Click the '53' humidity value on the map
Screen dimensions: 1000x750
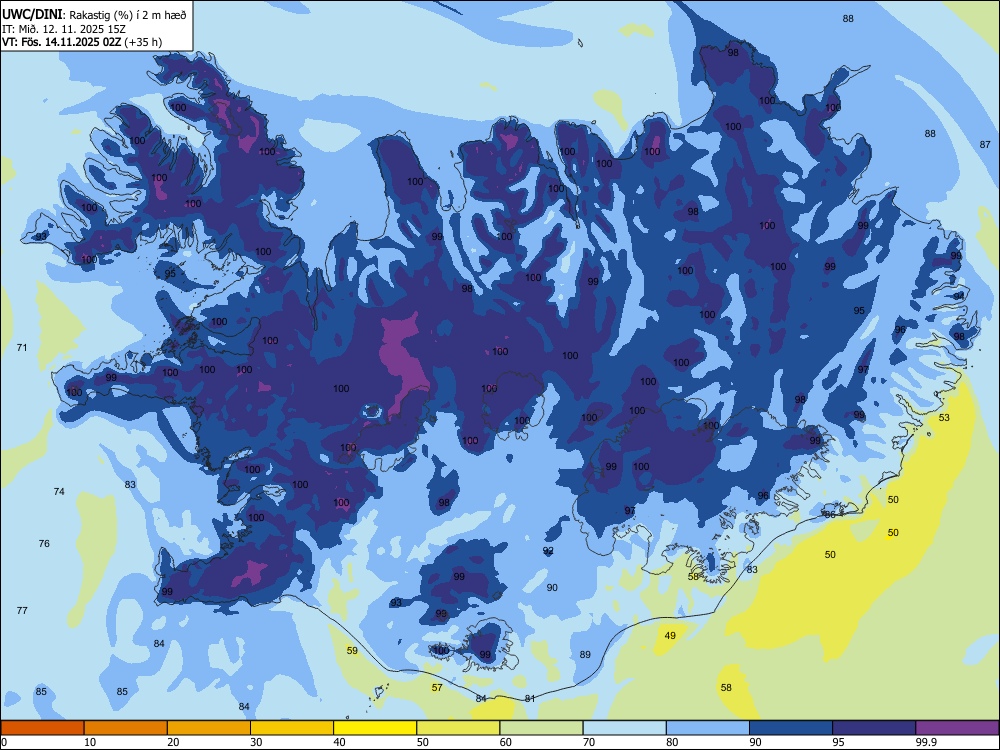945,418
